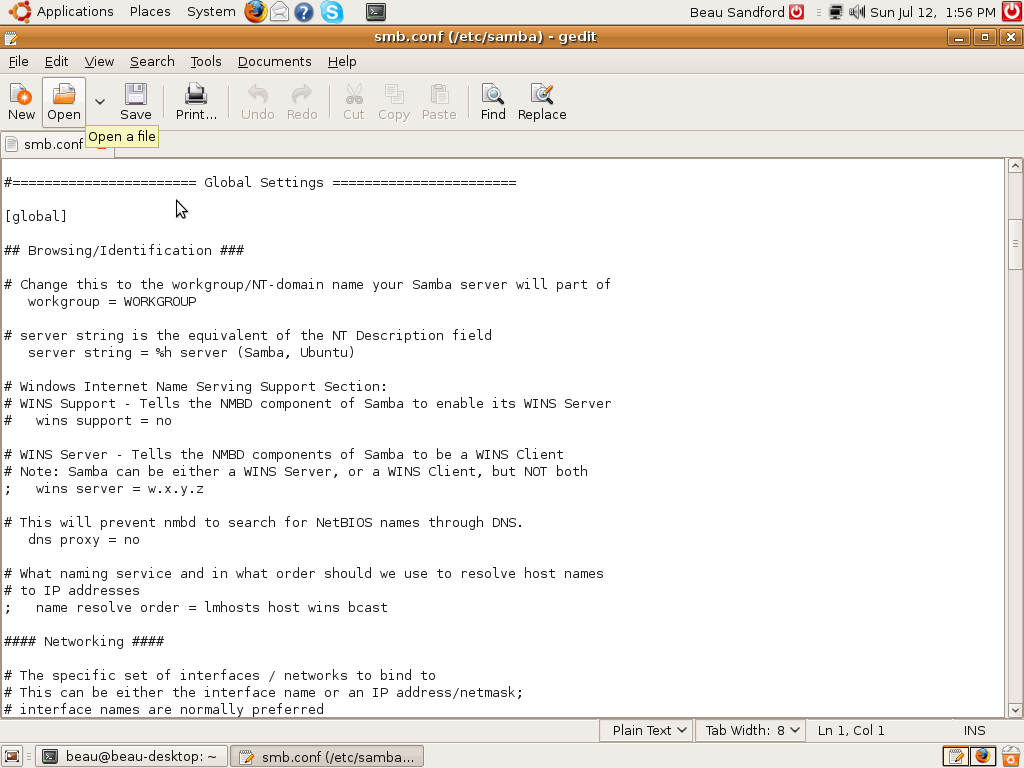Click INS insert mode indicator
1024x768 pixels.
[x=974, y=730]
